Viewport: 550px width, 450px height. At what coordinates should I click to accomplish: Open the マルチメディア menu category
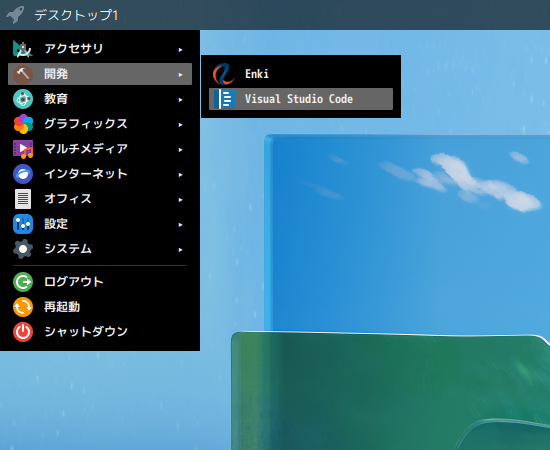click(x=100, y=149)
